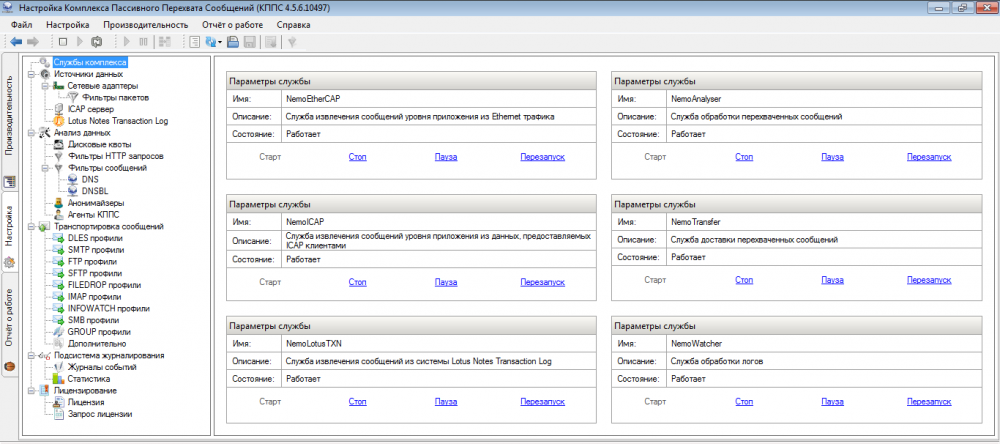Click the gray funnel icon in toolbar
The width and height of the screenshot is (1000, 444).
pyautogui.click(x=292, y=42)
